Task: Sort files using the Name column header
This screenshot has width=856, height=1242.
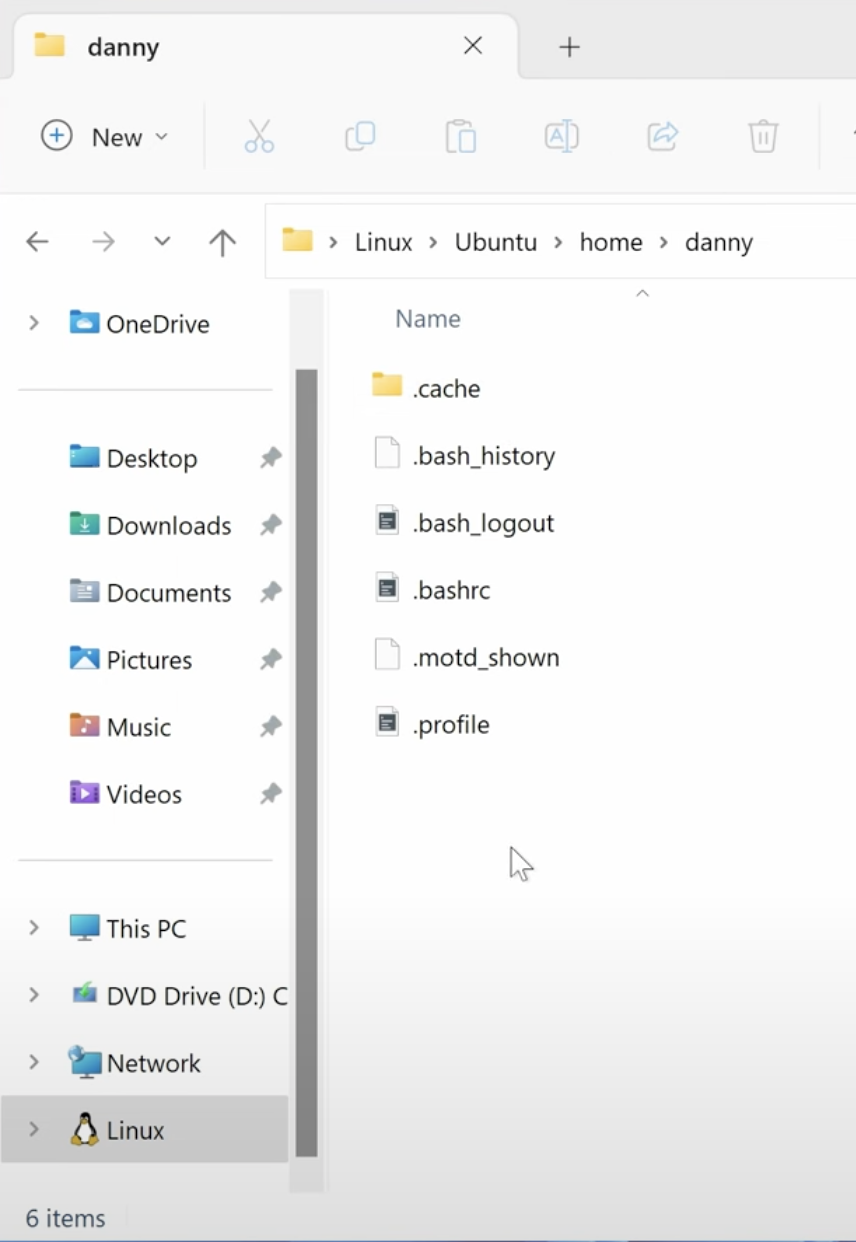Action: coord(428,318)
